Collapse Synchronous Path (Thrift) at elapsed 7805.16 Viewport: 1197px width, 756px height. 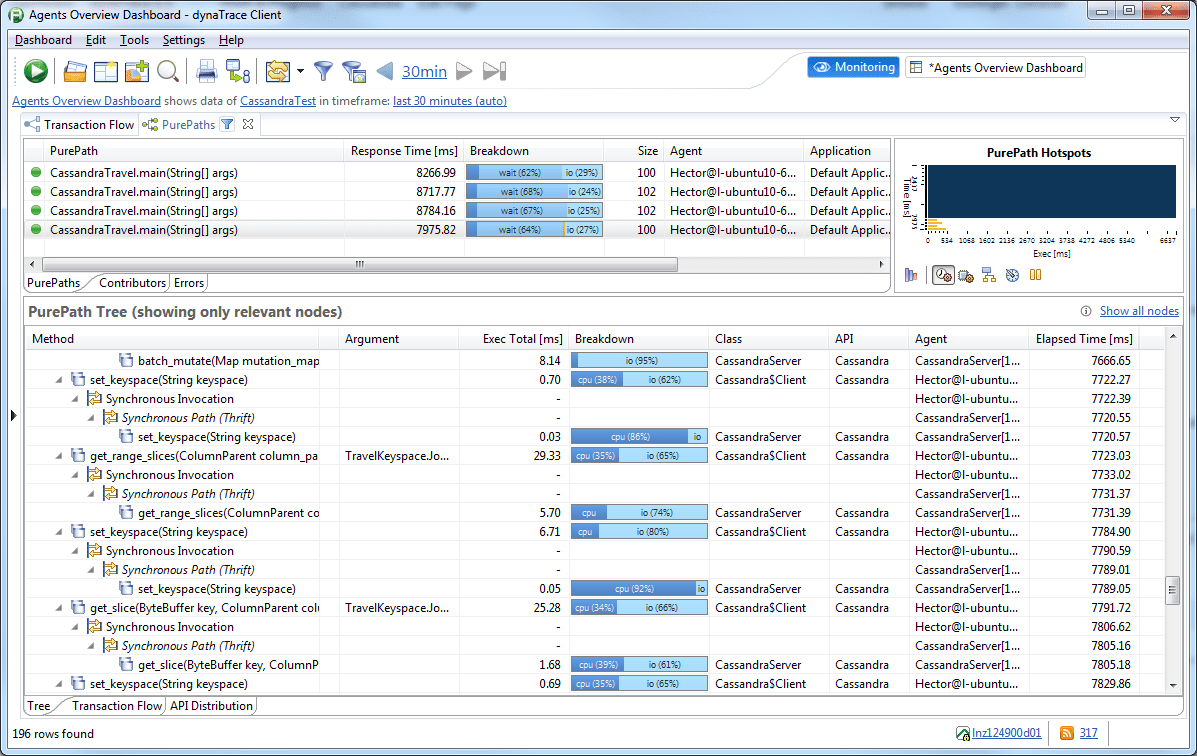91,646
